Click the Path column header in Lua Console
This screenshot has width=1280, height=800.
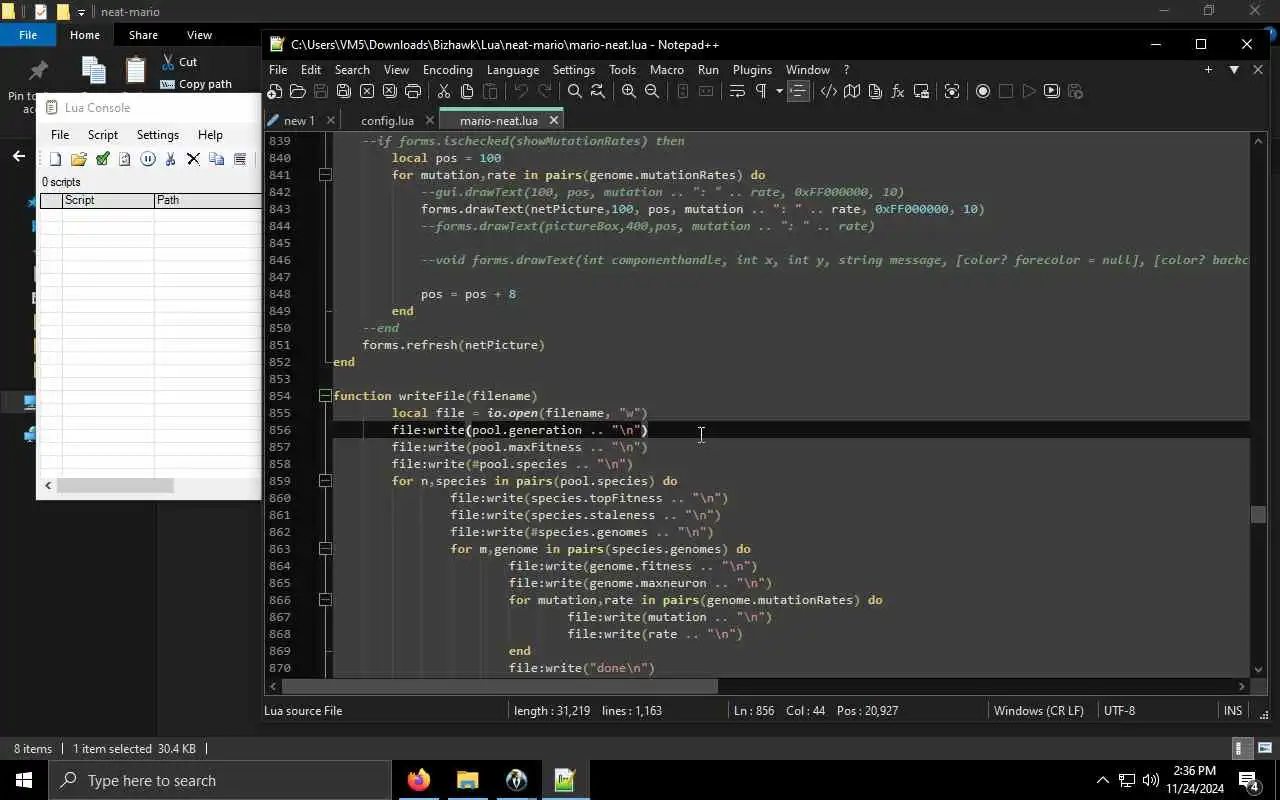(208, 200)
